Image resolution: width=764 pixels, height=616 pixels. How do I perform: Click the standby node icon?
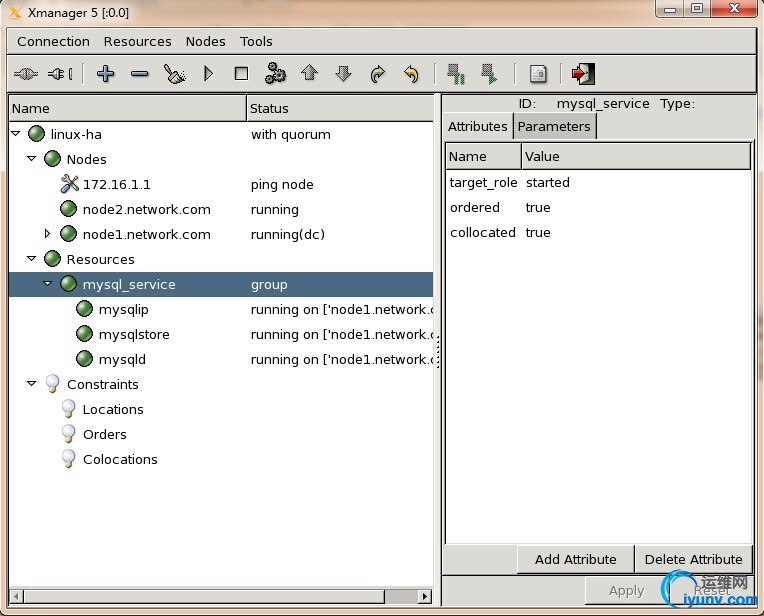pos(456,74)
